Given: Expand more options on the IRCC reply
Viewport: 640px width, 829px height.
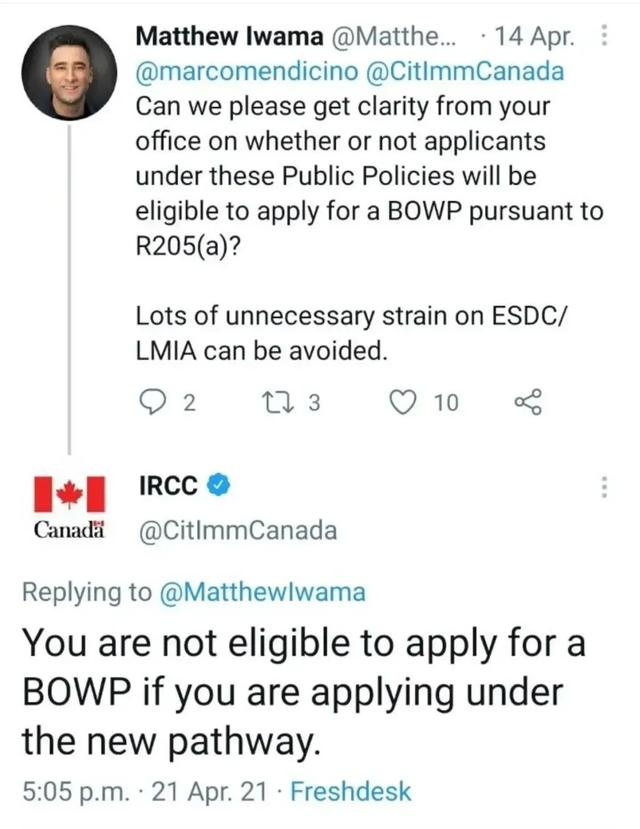Looking at the screenshot, I should [603, 487].
